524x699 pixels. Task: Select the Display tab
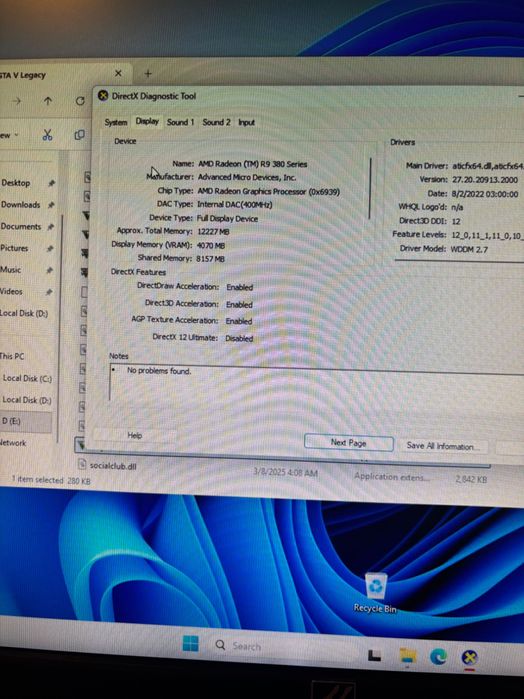(x=147, y=121)
